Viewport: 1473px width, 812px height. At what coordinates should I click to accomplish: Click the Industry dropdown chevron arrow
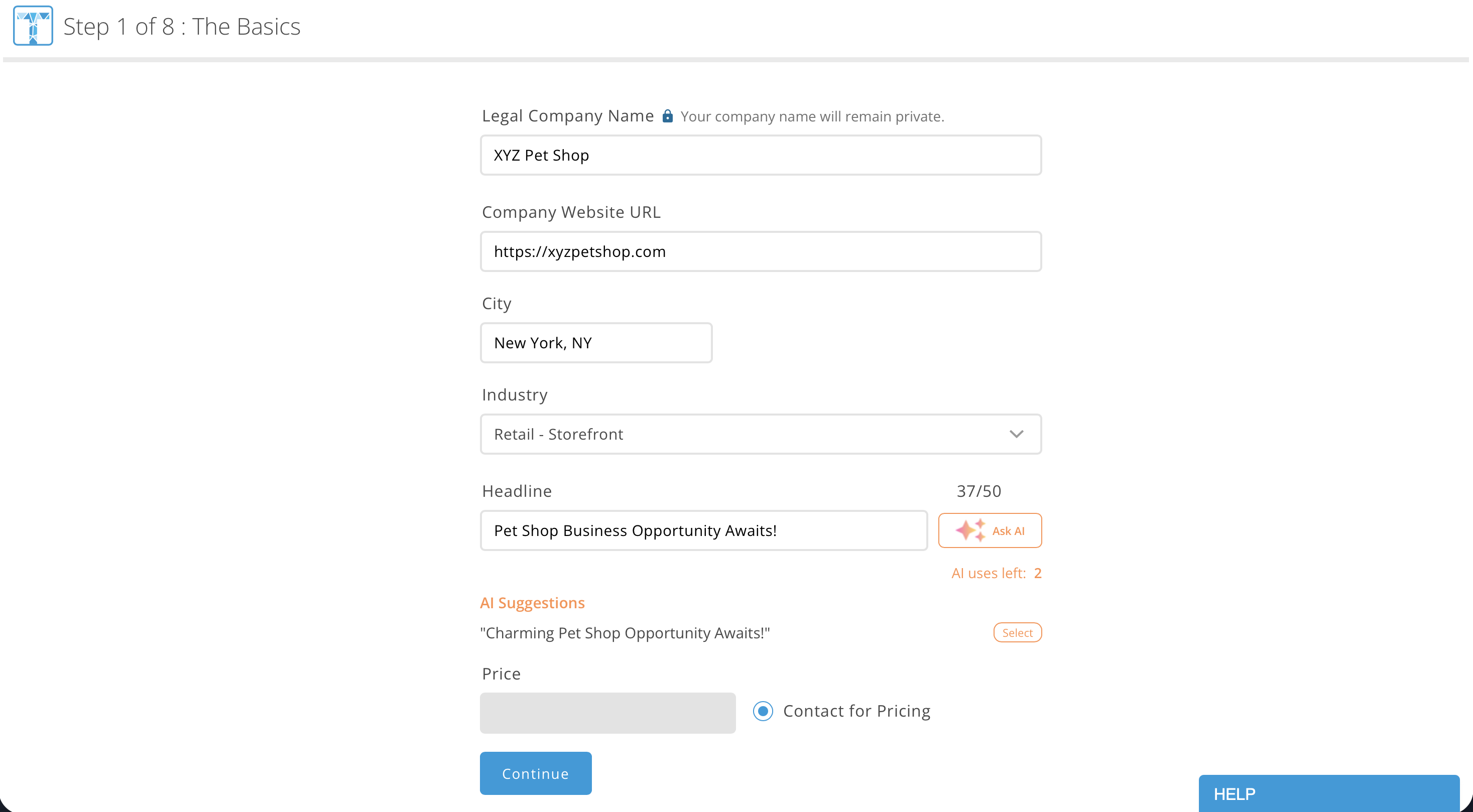point(1016,434)
